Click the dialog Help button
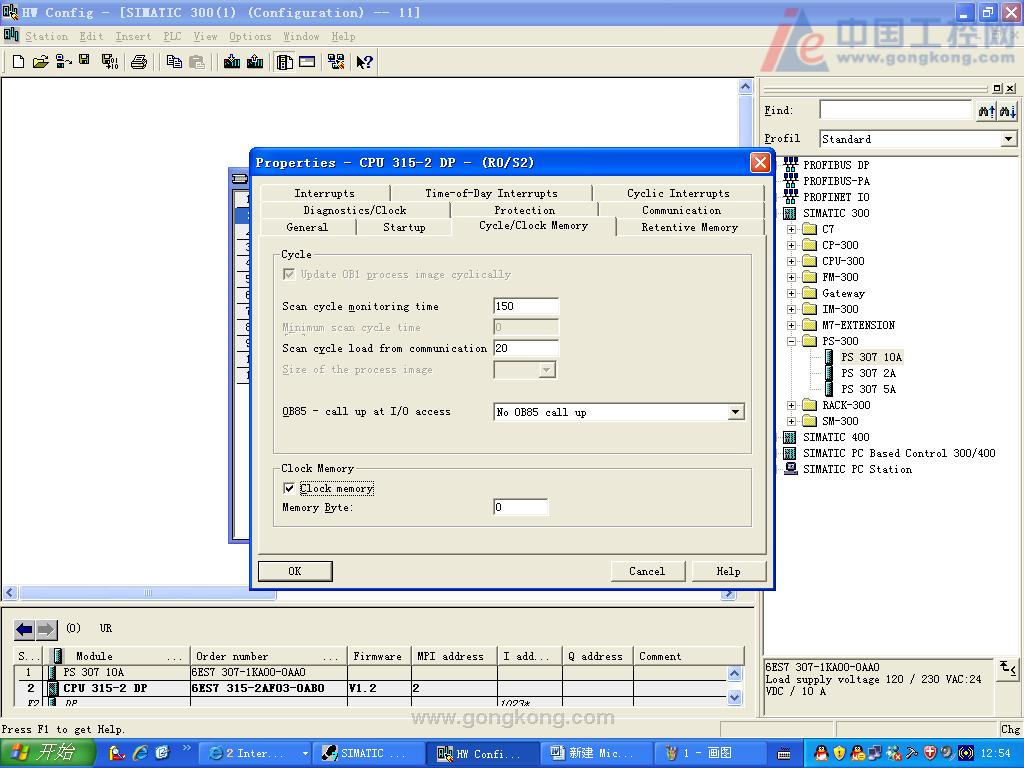The image size is (1024, 768). (728, 571)
